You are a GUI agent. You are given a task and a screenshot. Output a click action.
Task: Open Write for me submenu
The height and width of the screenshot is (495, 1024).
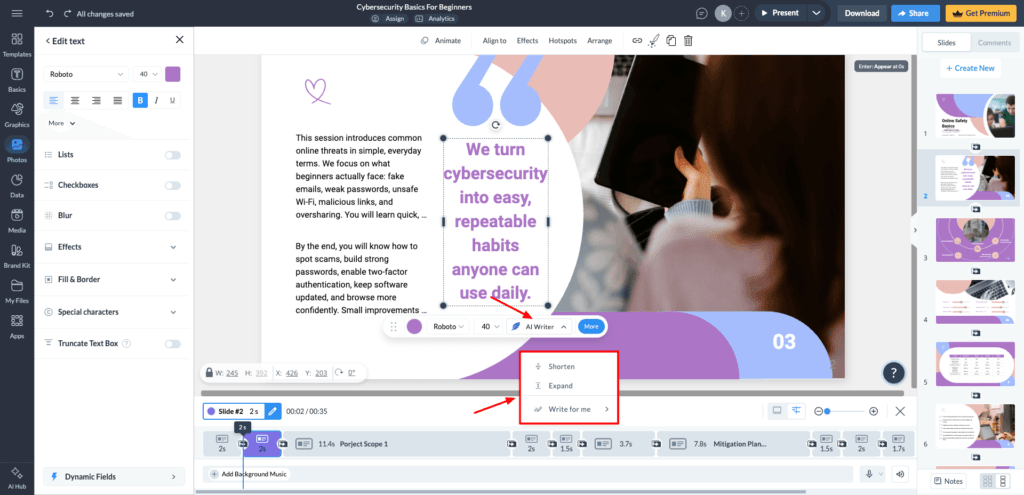point(569,409)
